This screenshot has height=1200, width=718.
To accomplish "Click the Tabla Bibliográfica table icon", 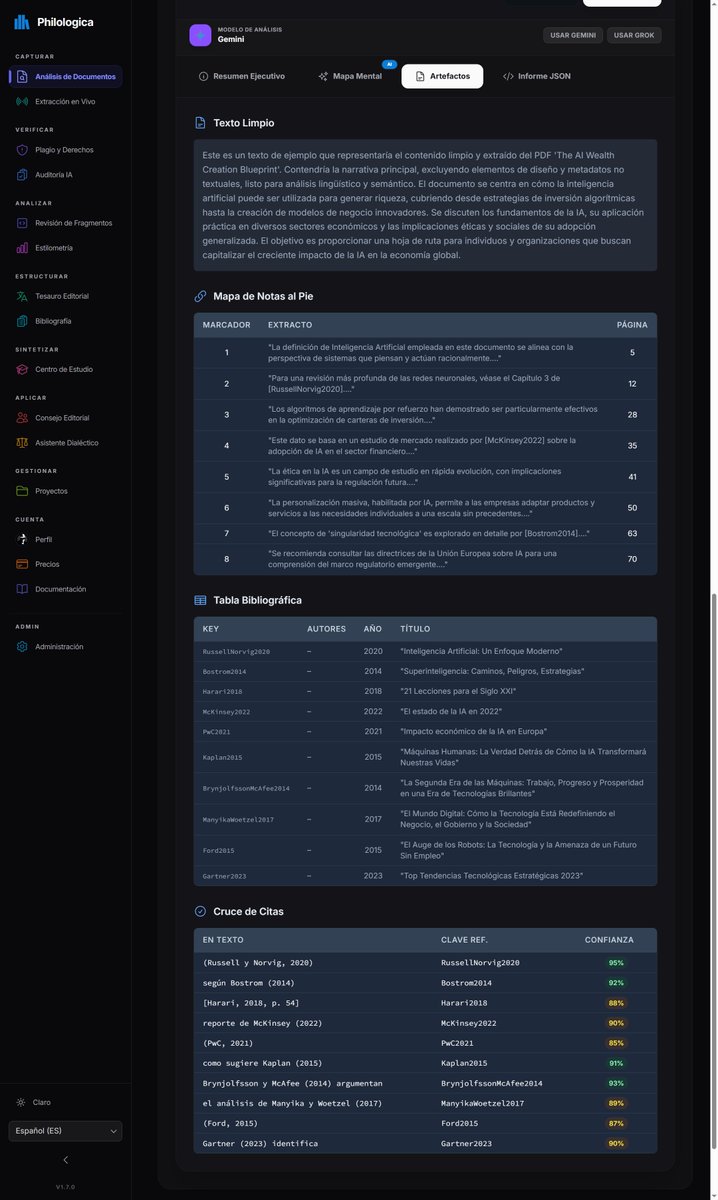I will click(200, 600).
